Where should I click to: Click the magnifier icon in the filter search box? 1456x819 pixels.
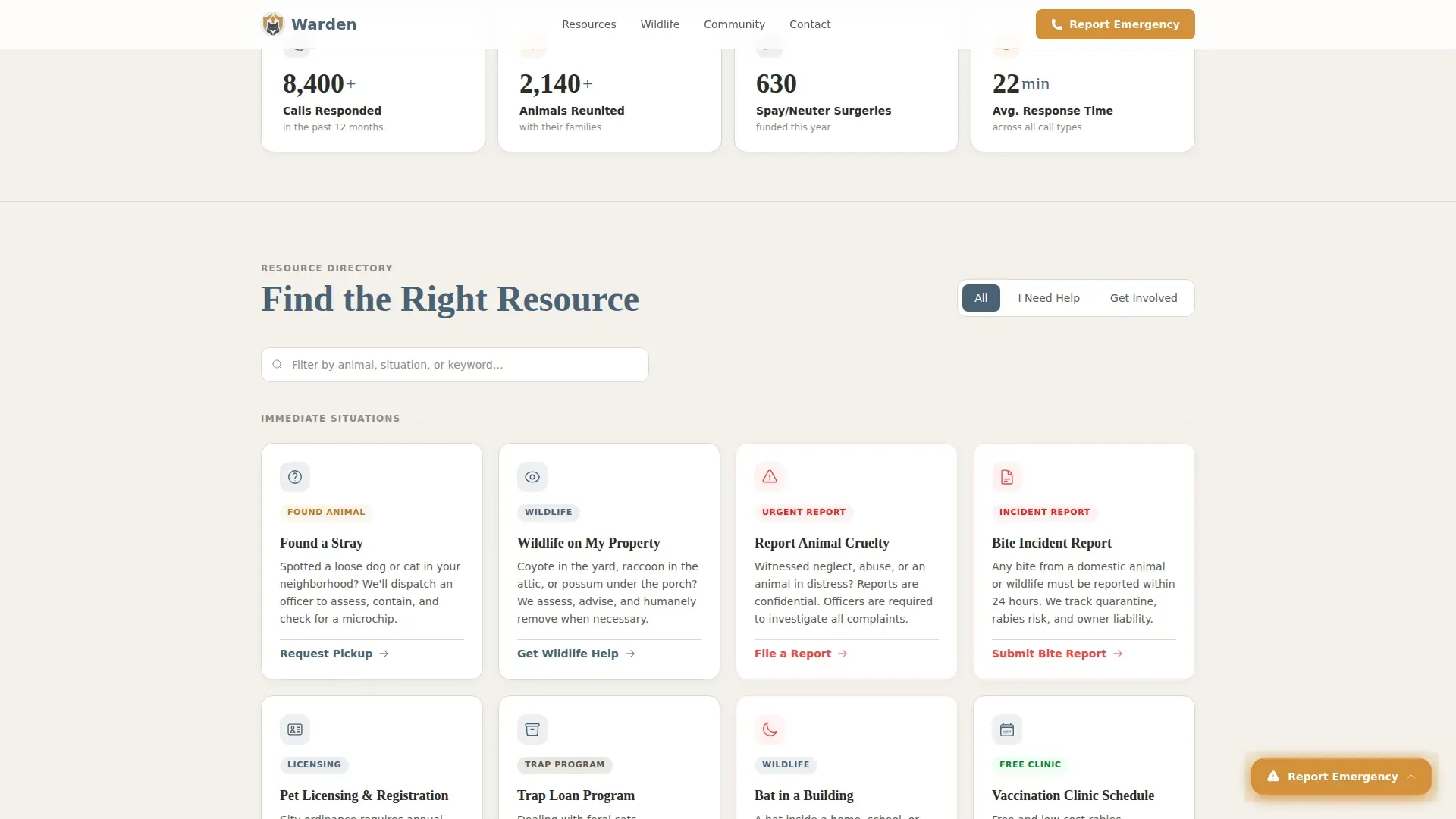pos(278,365)
